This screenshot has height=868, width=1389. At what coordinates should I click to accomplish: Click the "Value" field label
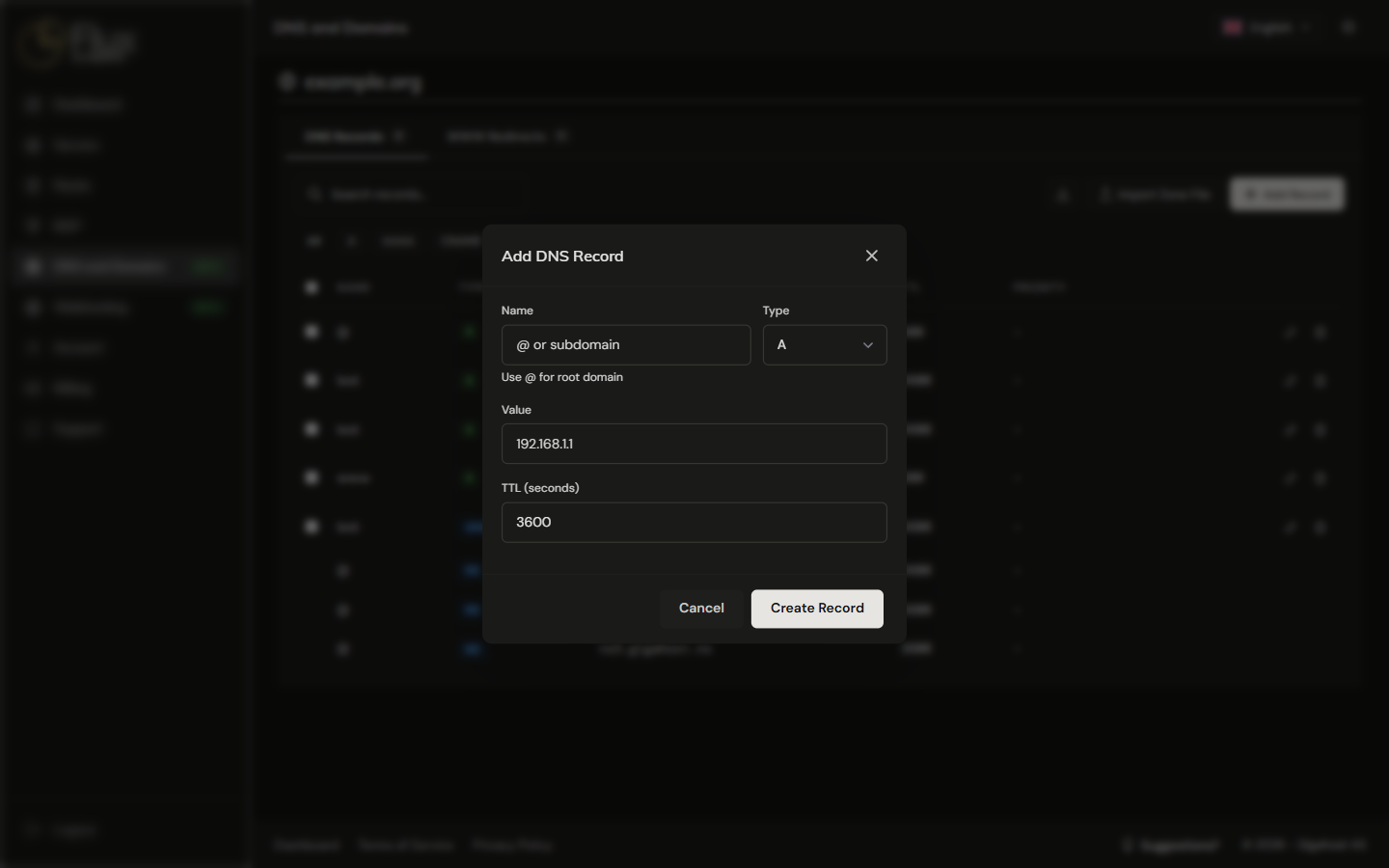click(516, 410)
